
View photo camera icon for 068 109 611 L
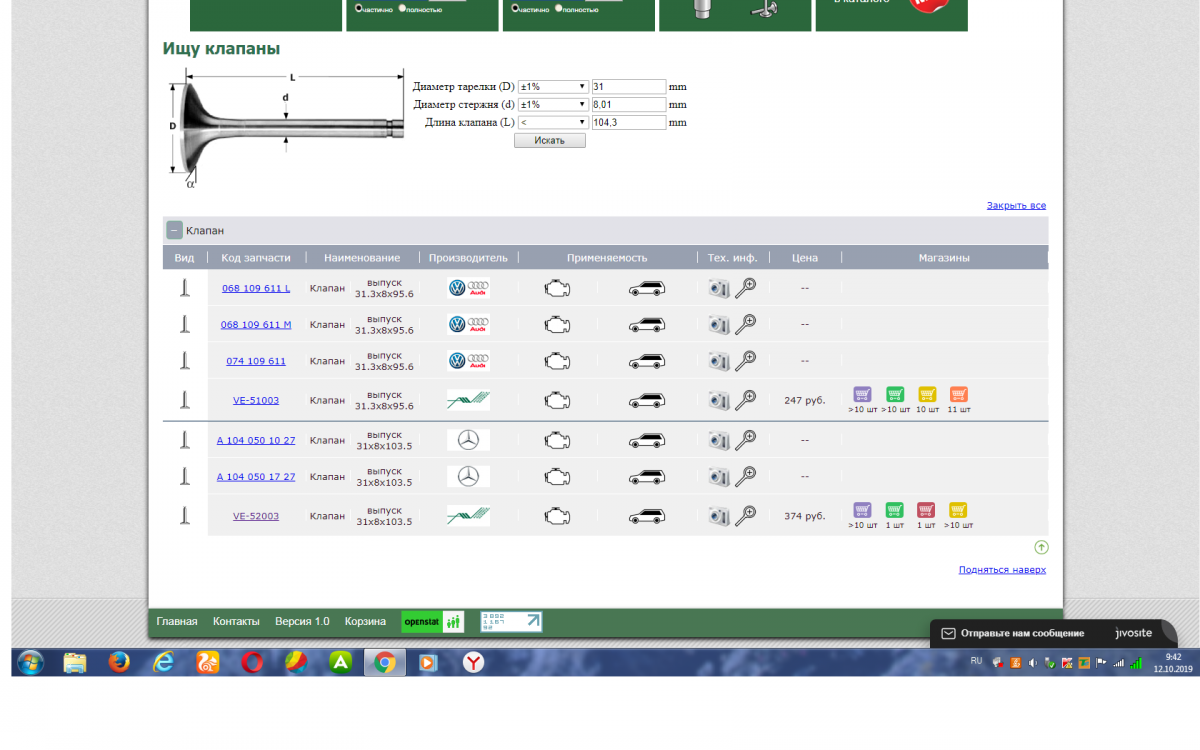click(x=719, y=289)
